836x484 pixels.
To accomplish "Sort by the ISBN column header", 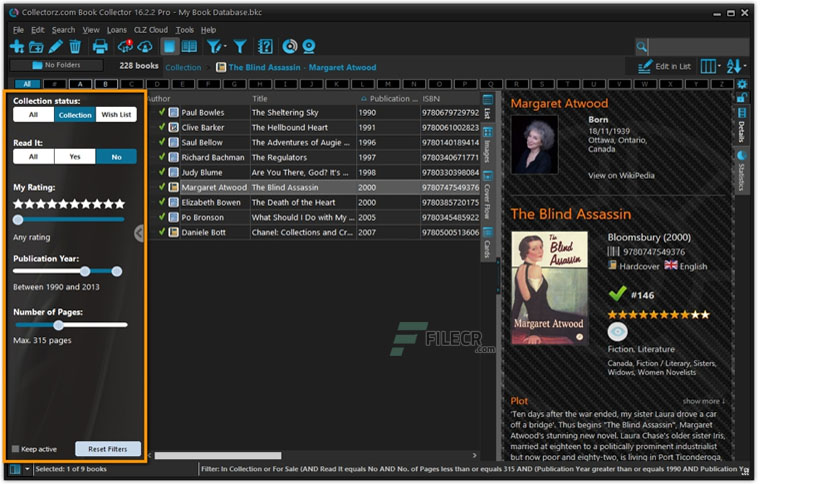I will pos(431,99).
